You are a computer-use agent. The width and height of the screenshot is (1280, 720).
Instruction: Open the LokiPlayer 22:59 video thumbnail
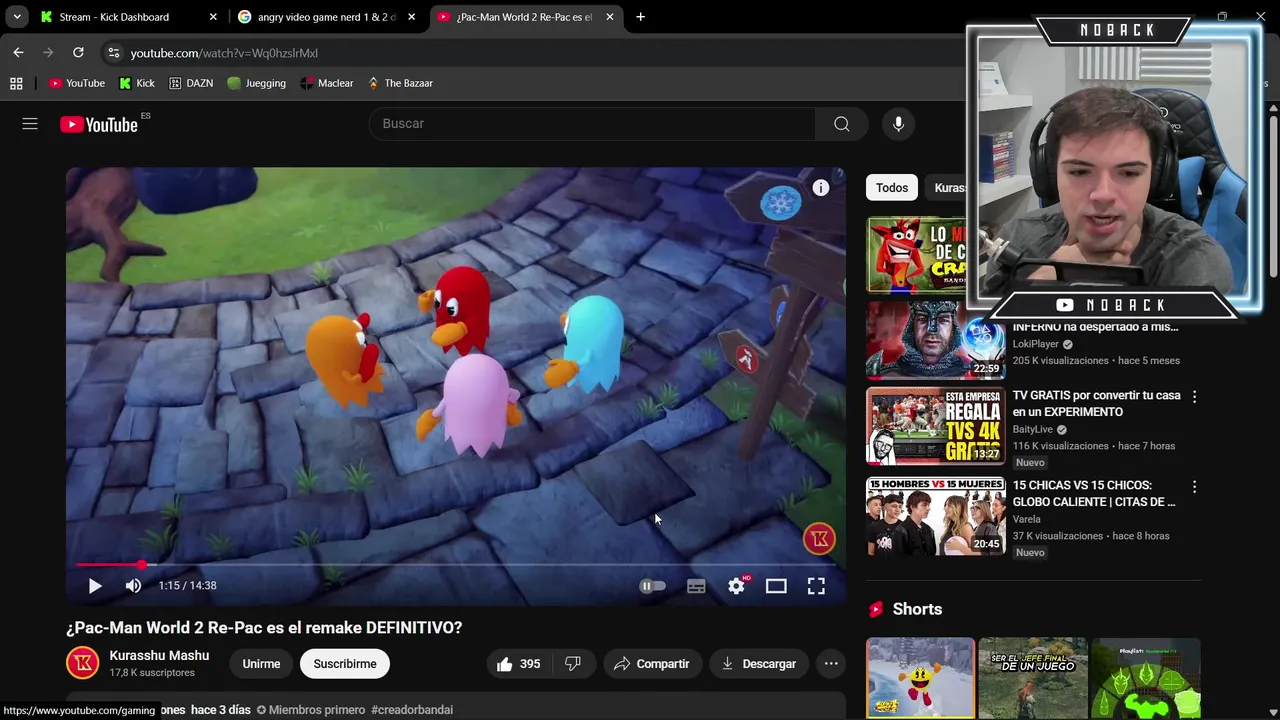tap(935, 340)
